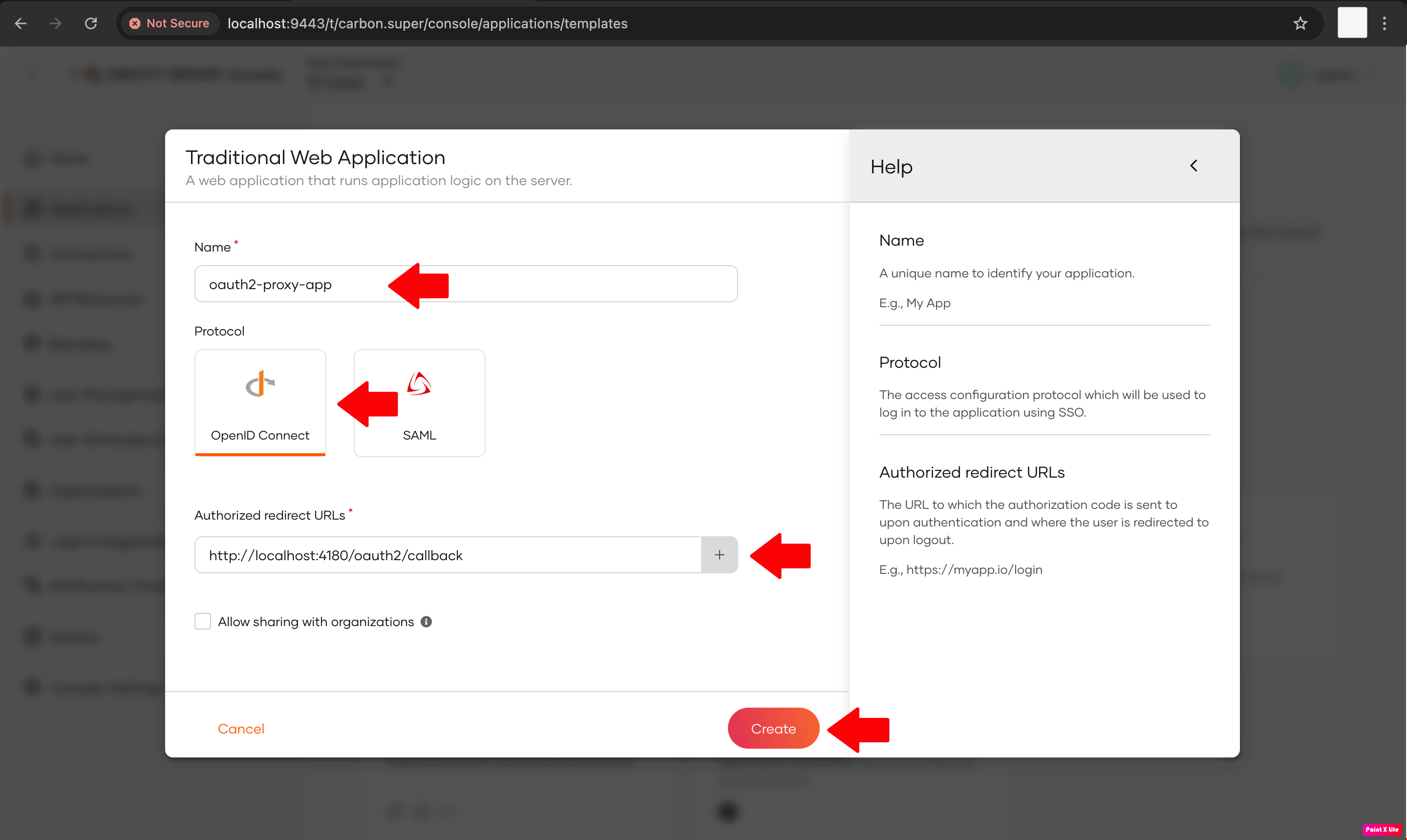The width and height of the screenshot is (1407, 840).
Task: Click the Create button
Action: (x=773, y=728)
